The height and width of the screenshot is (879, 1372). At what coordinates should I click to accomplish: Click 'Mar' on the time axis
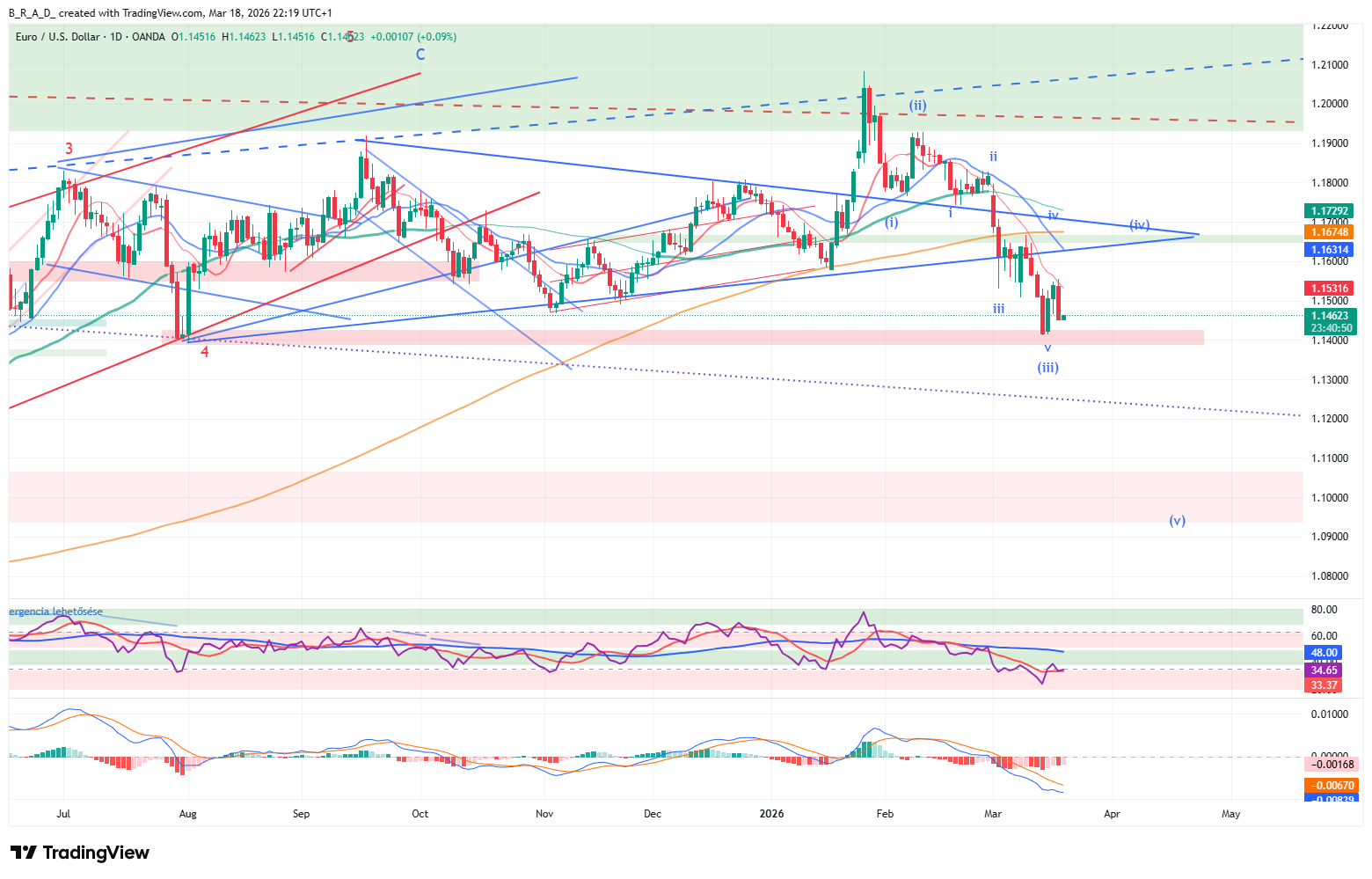[x=993, y=814]
